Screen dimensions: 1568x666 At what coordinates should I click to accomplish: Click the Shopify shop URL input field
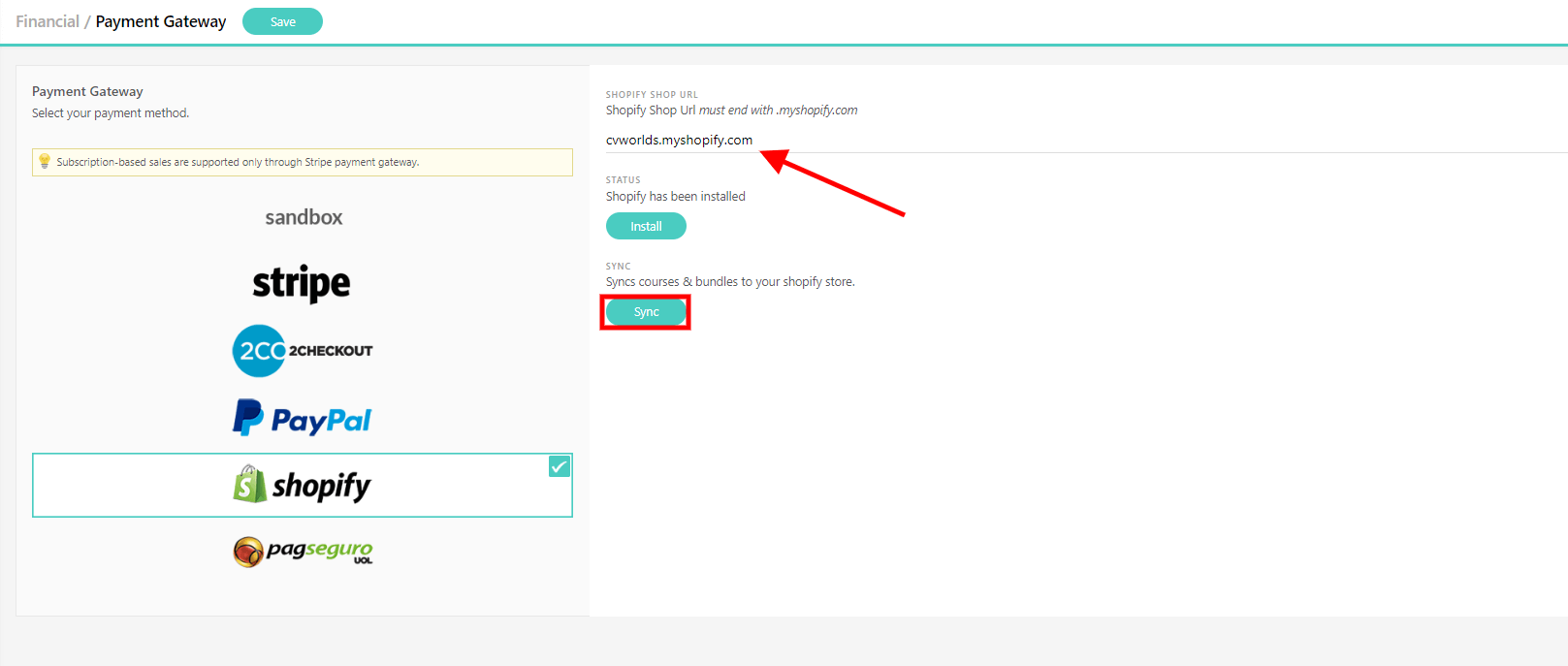pyautogui.click(x=1086, y=140)
